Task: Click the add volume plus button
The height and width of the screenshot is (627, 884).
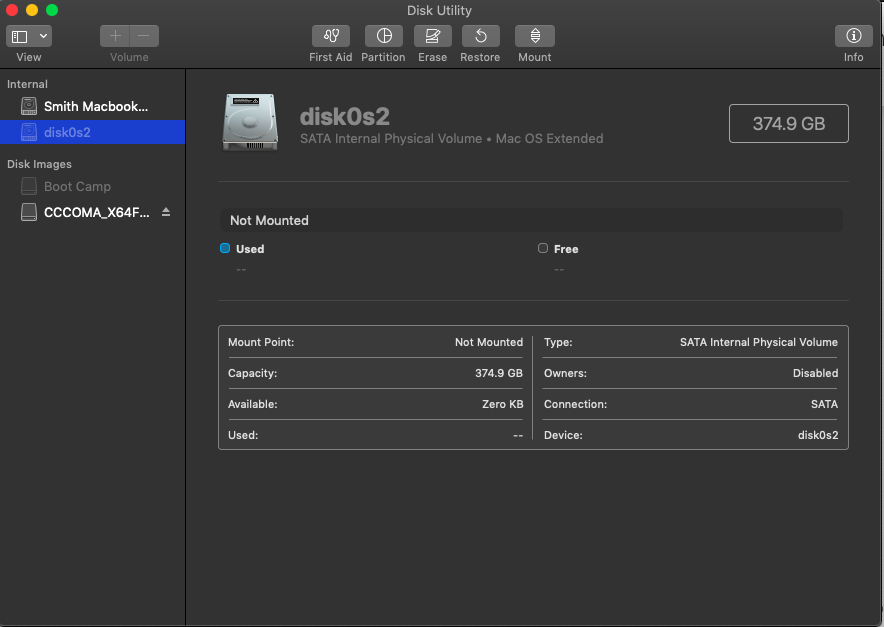Action: coord(115,37)
